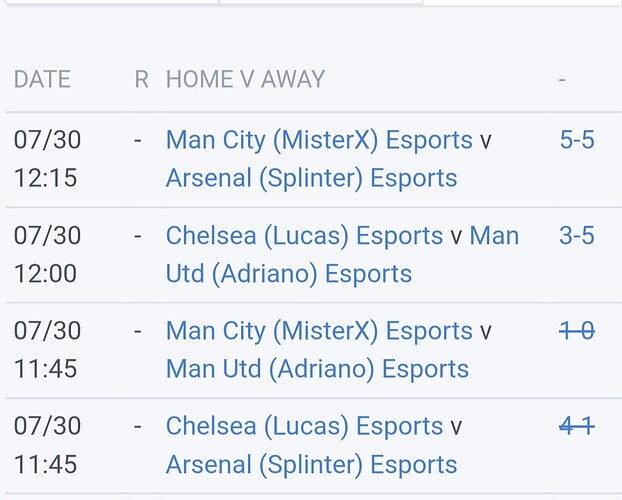Image resolution: width=622 pixels, height=500 pixels.
Task: Select the struck-through 1-0 score
Action: (x=577, y=331)
